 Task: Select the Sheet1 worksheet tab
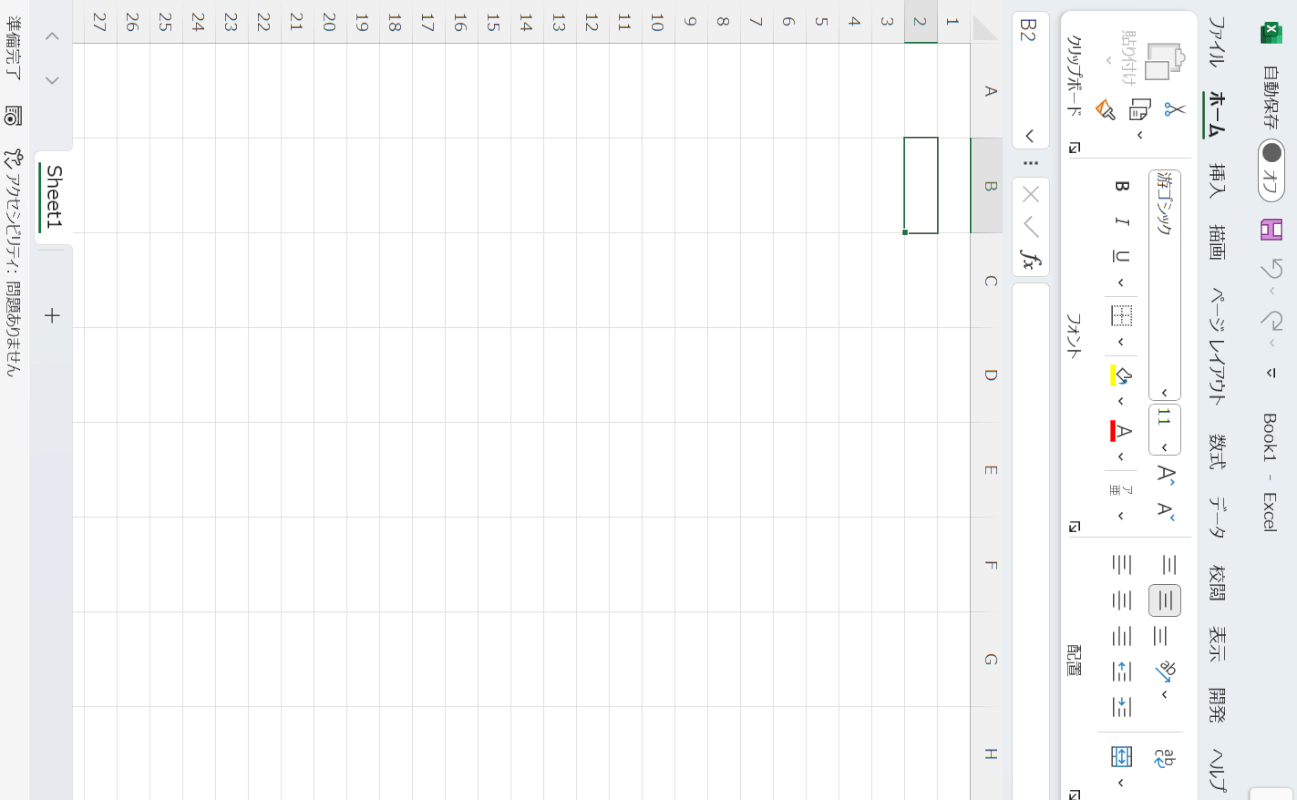coord(53,197)
